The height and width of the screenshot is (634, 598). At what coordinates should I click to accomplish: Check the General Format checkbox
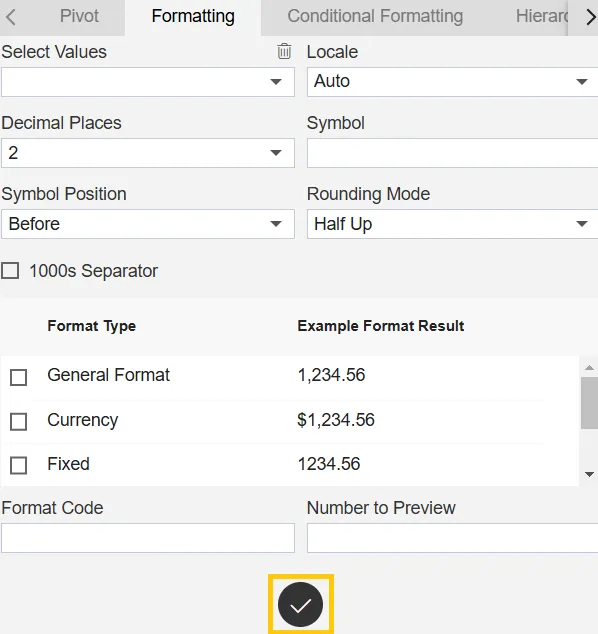point(19,377)
